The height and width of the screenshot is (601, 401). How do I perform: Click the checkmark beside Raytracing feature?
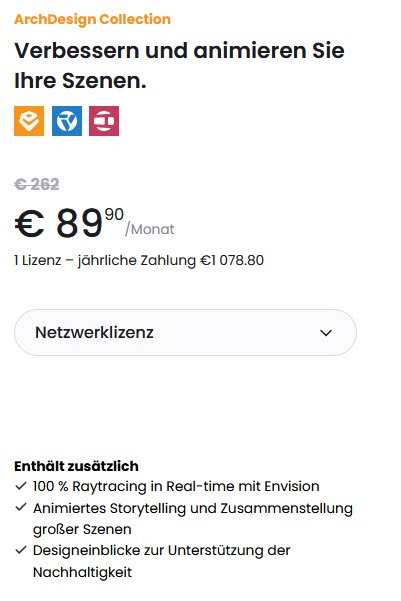(21, 486)
